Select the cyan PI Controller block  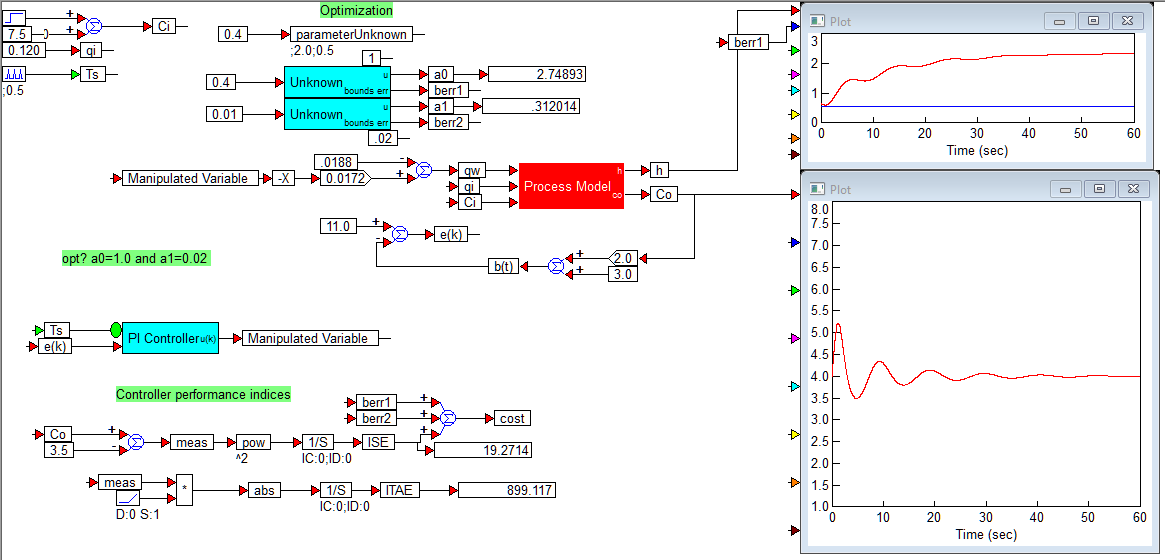(170, 339)
